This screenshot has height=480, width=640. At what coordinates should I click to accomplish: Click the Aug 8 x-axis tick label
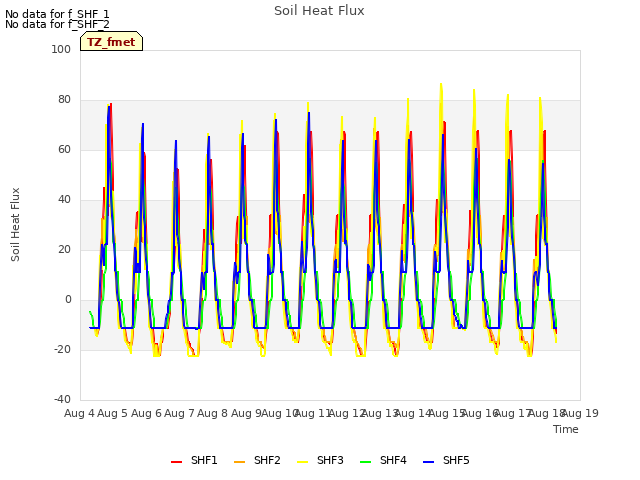click(x=213, y=413)
